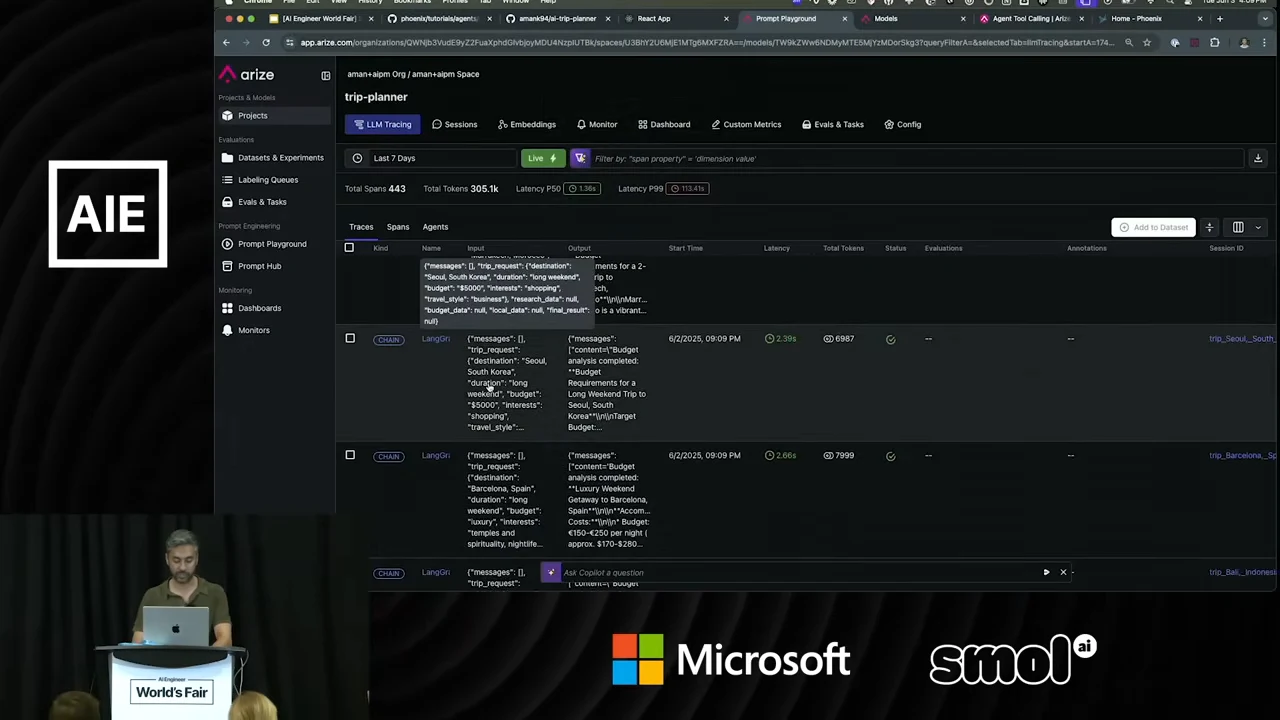The width and height of the screenshot is (1280, 720).
Task: Change row height with the density icon
Action: click(1209, 227)
